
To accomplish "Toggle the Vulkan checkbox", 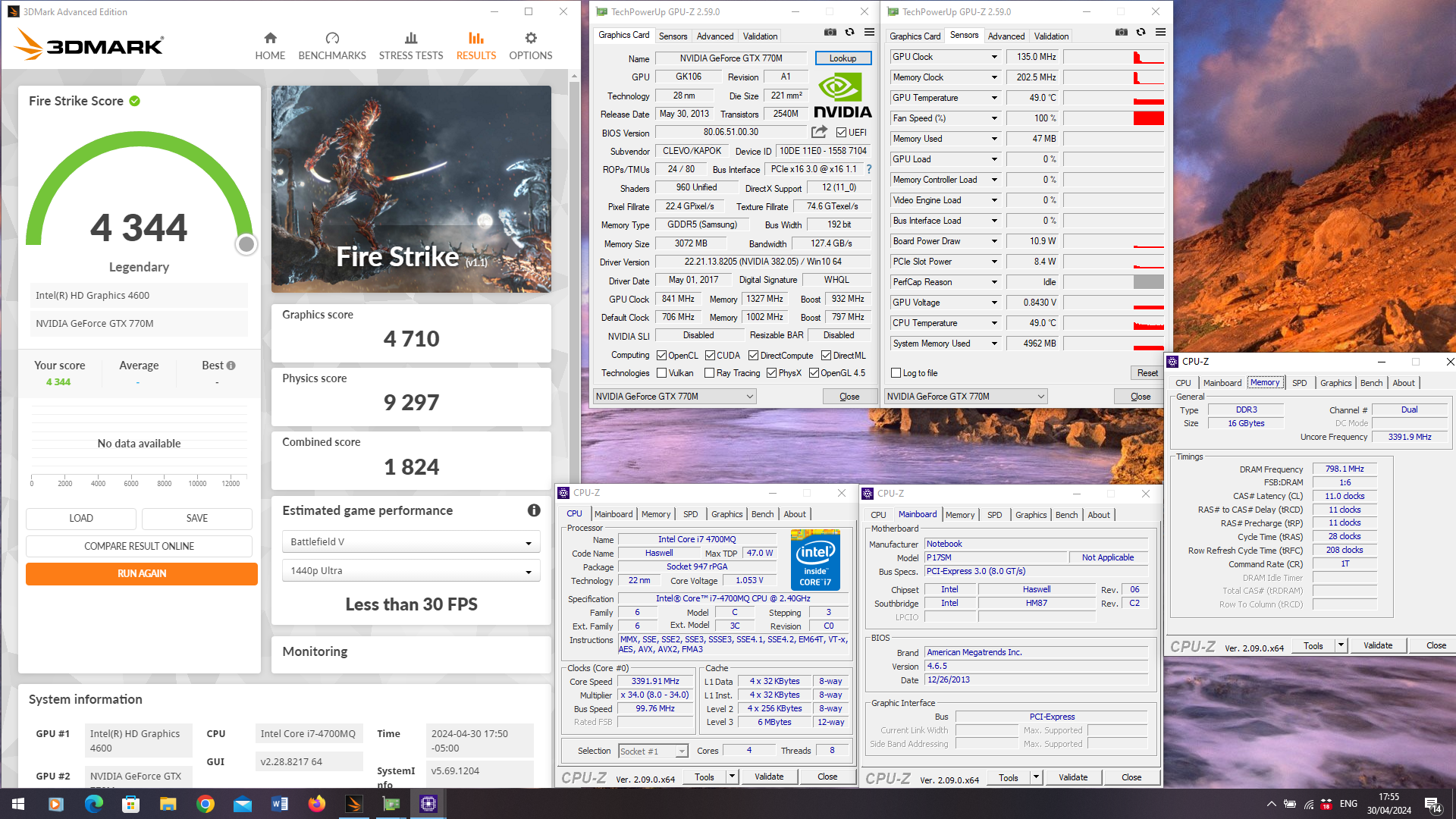I will pos(661,373).
